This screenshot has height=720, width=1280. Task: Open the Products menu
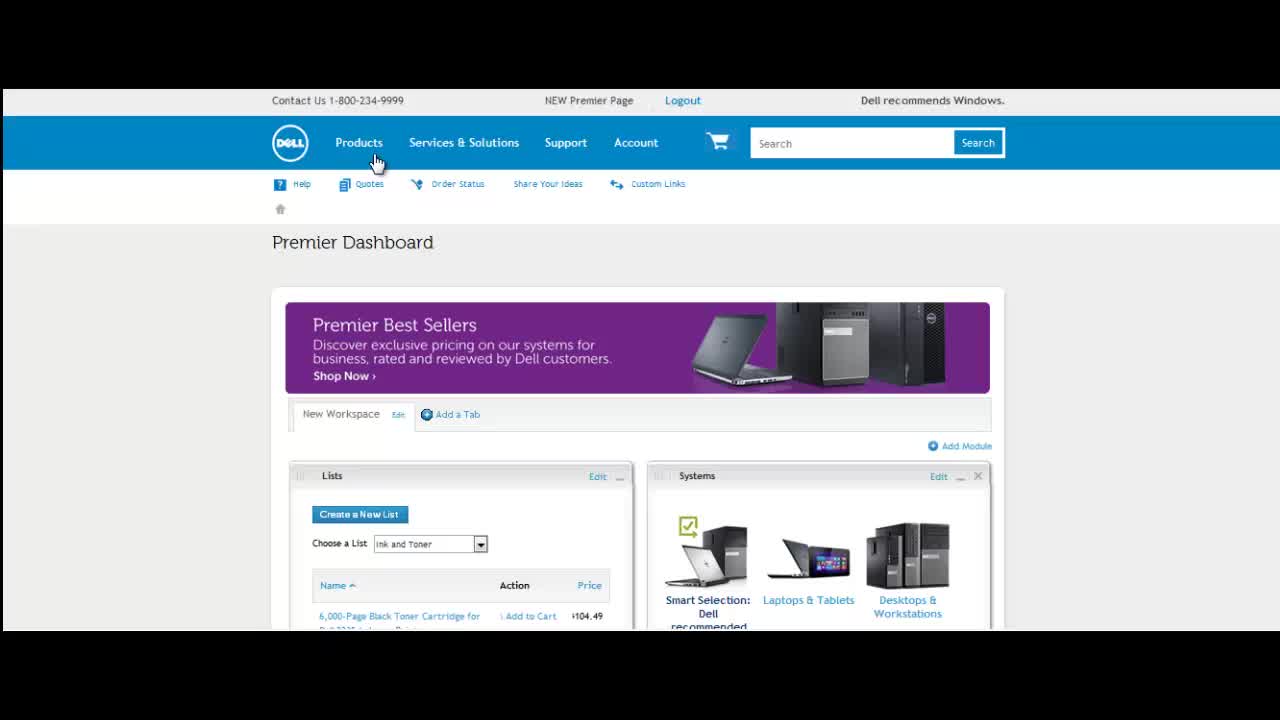point(359,143)
